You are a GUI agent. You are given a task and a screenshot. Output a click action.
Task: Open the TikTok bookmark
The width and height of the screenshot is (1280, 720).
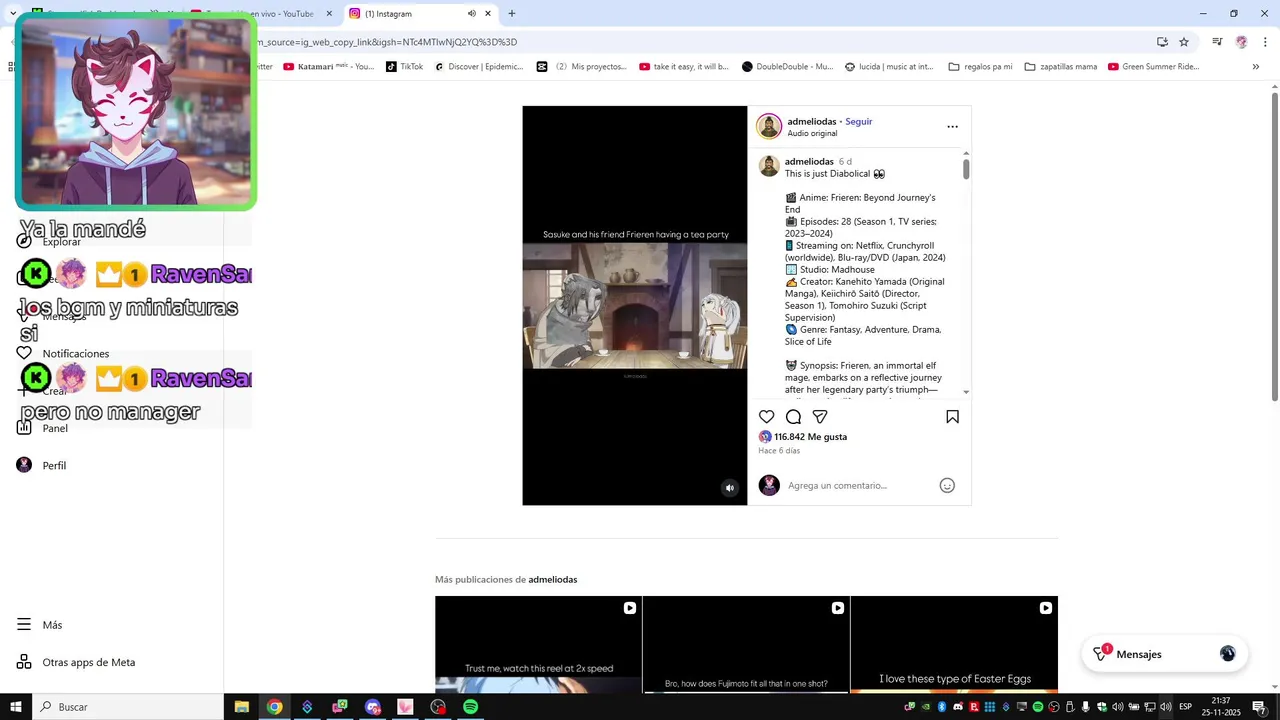click(404, 67)
